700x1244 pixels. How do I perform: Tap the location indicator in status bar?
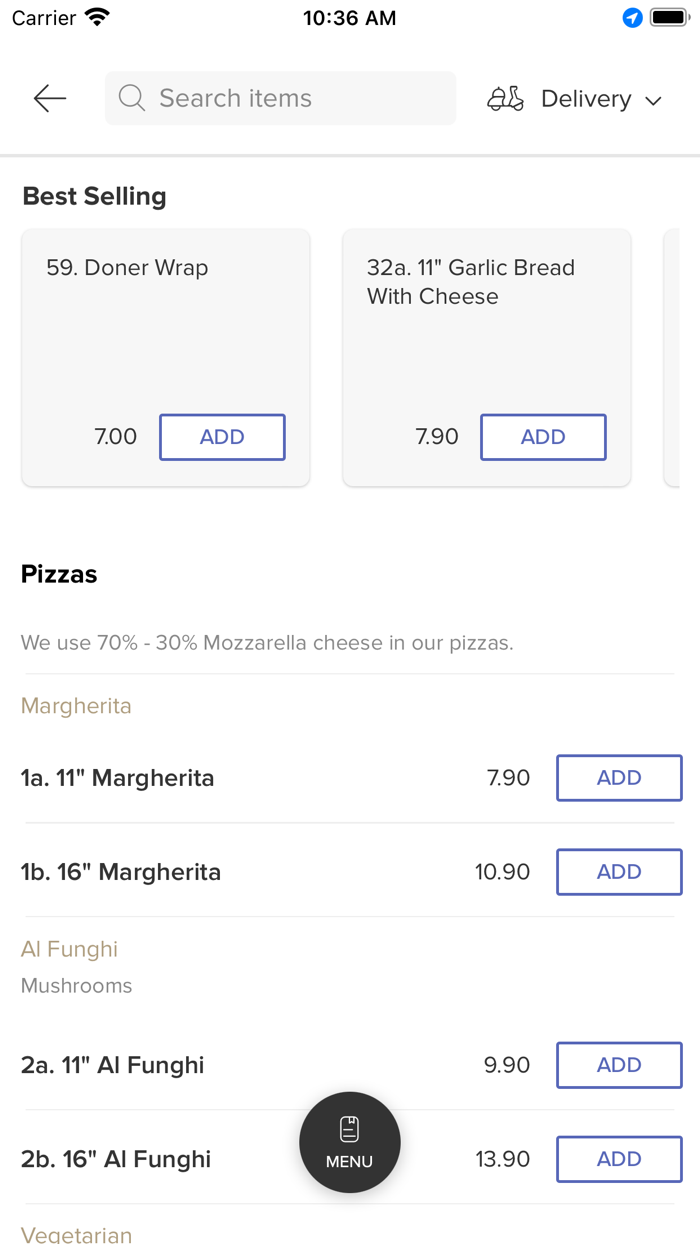tap(632, 18)
